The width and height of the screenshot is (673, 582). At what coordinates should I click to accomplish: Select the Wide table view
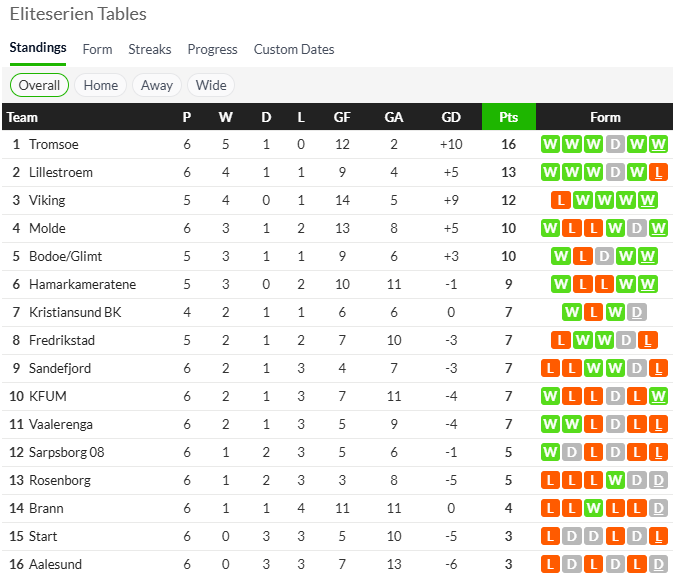211,85
